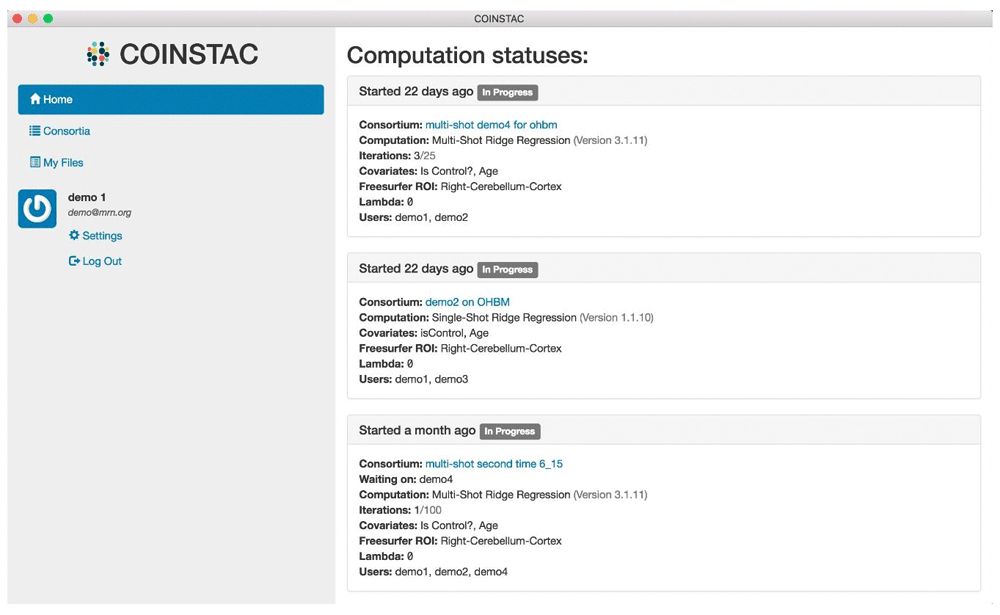This screenshot has width=1000, height=615.
Task: Click the Log Out link
Action: [x=95, y=261]
